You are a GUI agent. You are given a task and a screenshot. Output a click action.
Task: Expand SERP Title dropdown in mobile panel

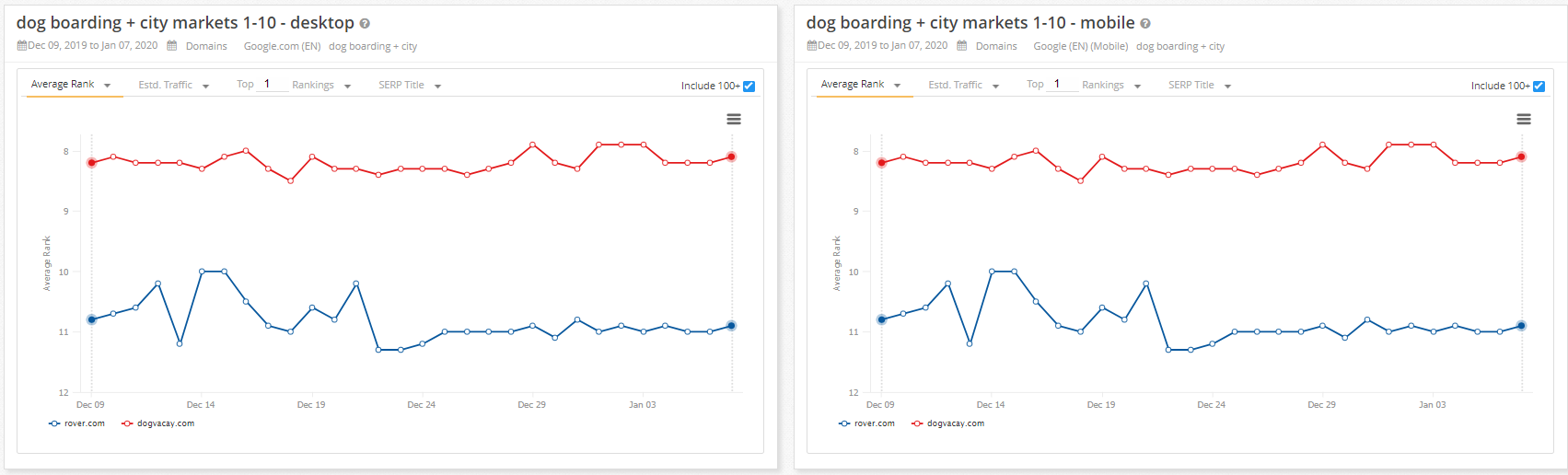tap(1227, 87)
